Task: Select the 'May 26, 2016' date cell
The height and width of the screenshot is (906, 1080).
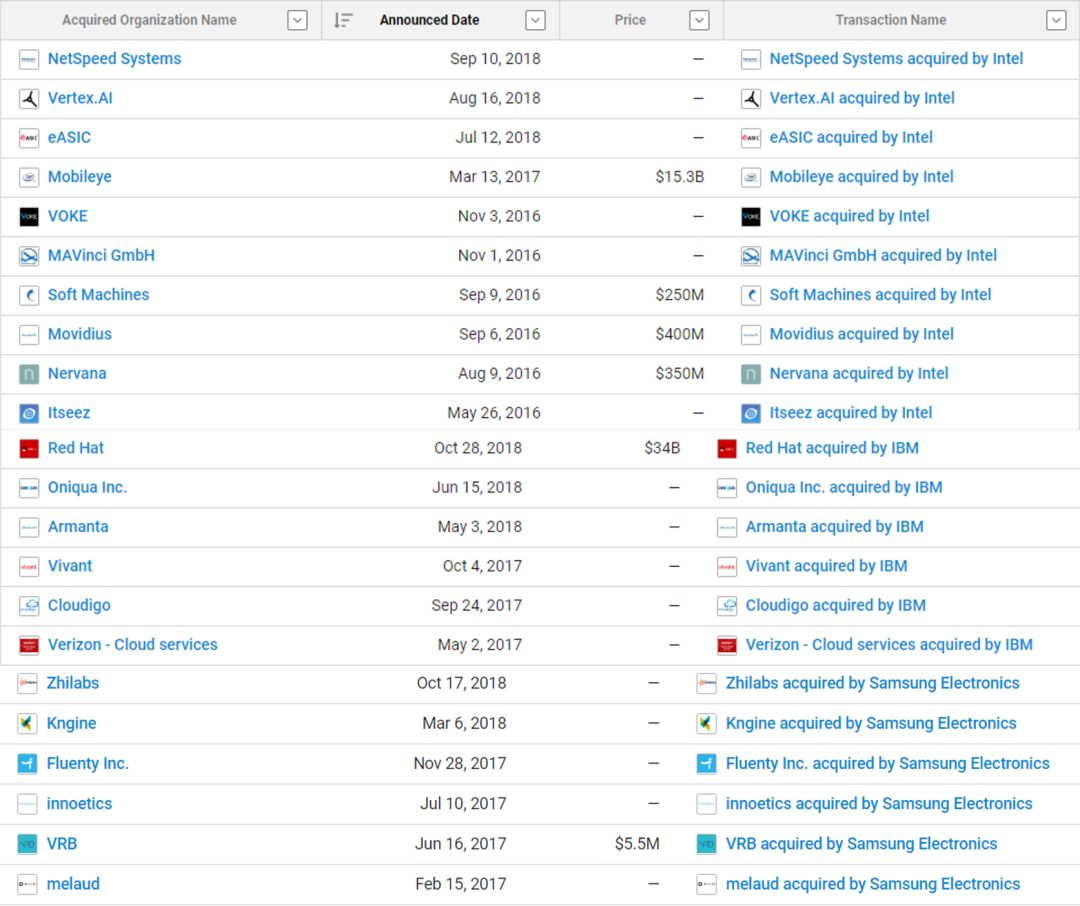Action: 494,413
